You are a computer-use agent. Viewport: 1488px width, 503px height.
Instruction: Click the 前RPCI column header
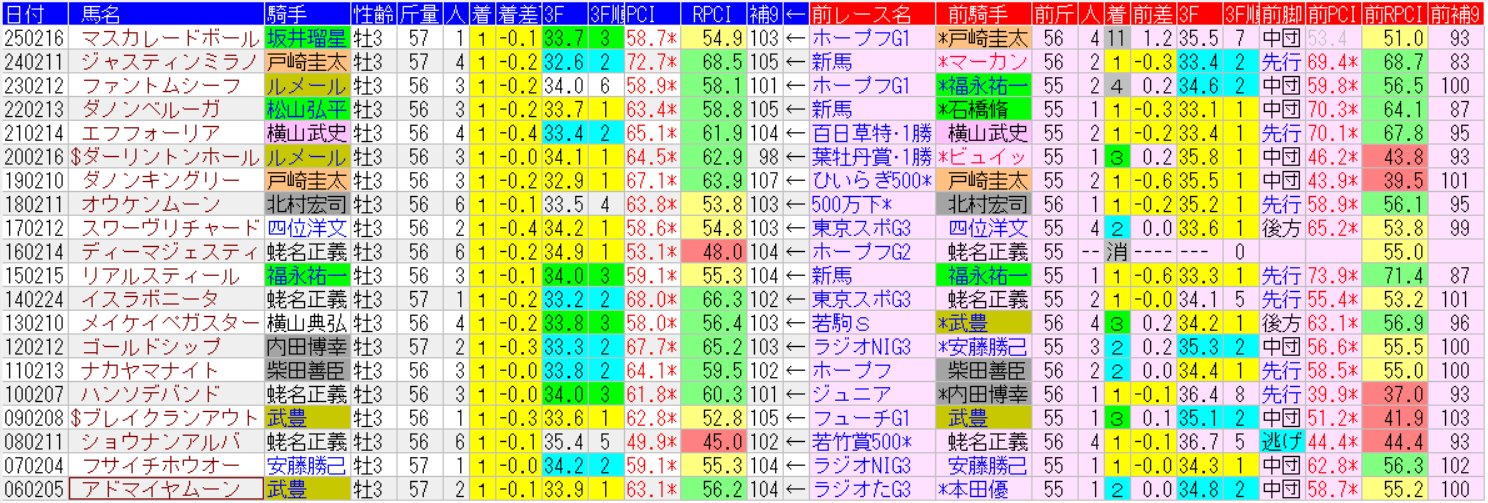[1394, 13]
